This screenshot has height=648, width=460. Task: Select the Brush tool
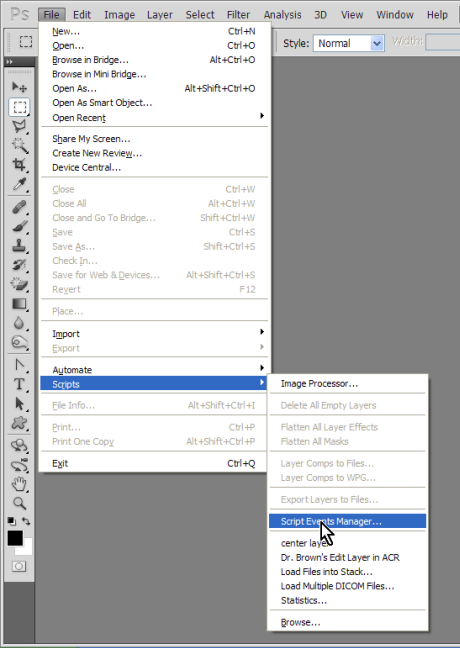pos(19,226)
